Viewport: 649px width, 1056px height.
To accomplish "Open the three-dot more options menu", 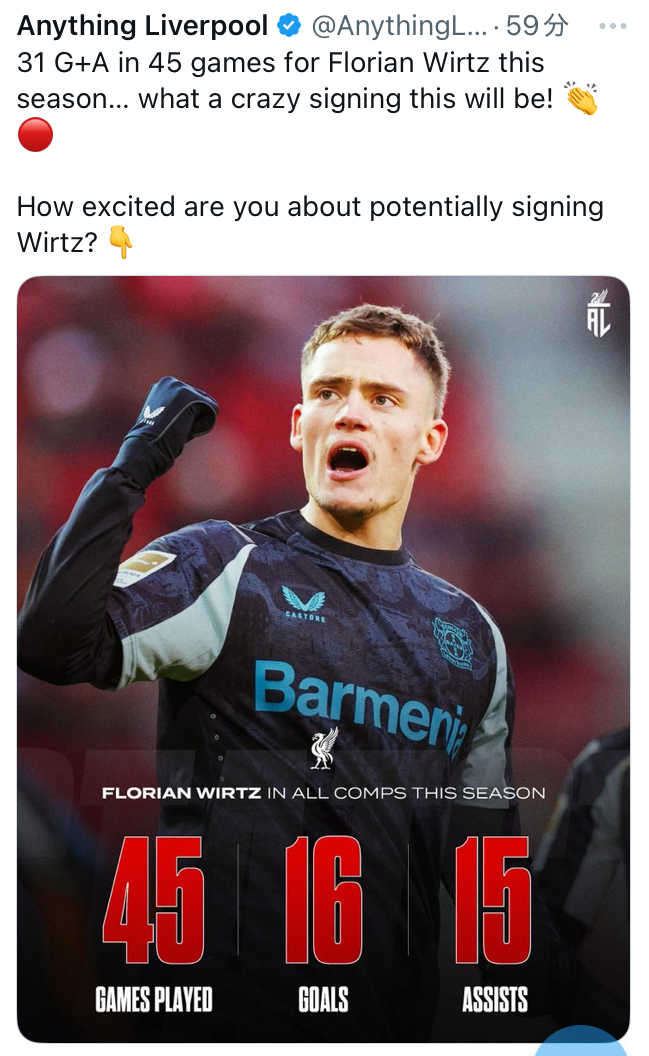I will coord(612,26).
